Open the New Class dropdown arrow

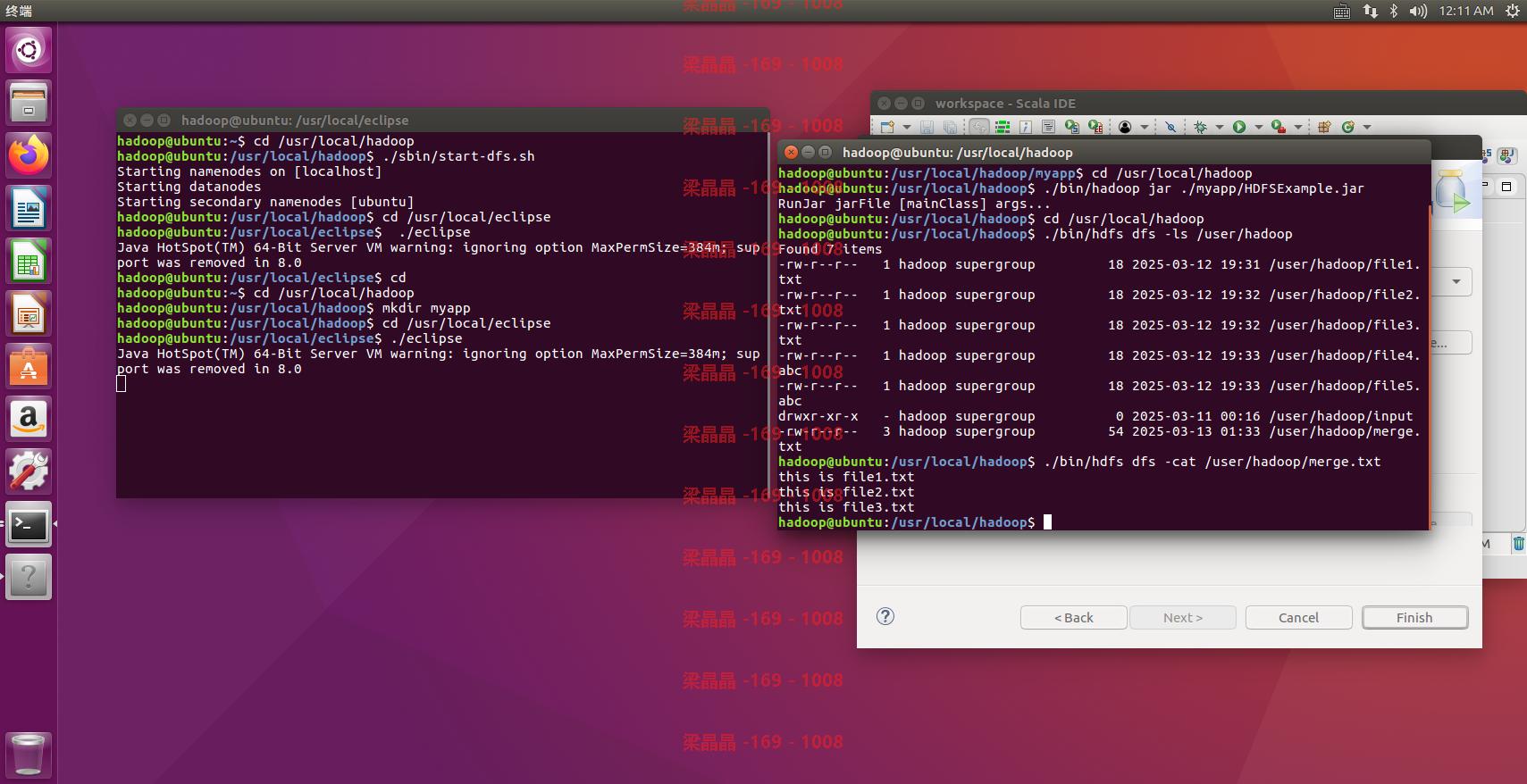(x=1367, y=127)
